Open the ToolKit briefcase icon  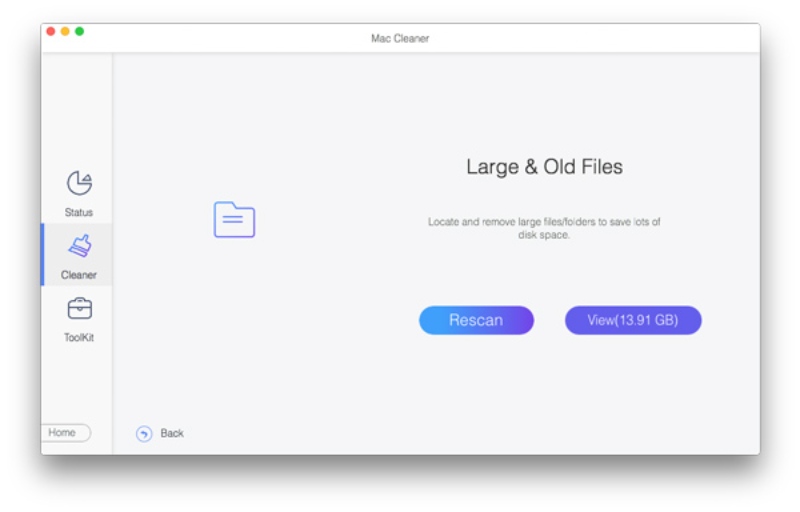click(x=79, y=309)
